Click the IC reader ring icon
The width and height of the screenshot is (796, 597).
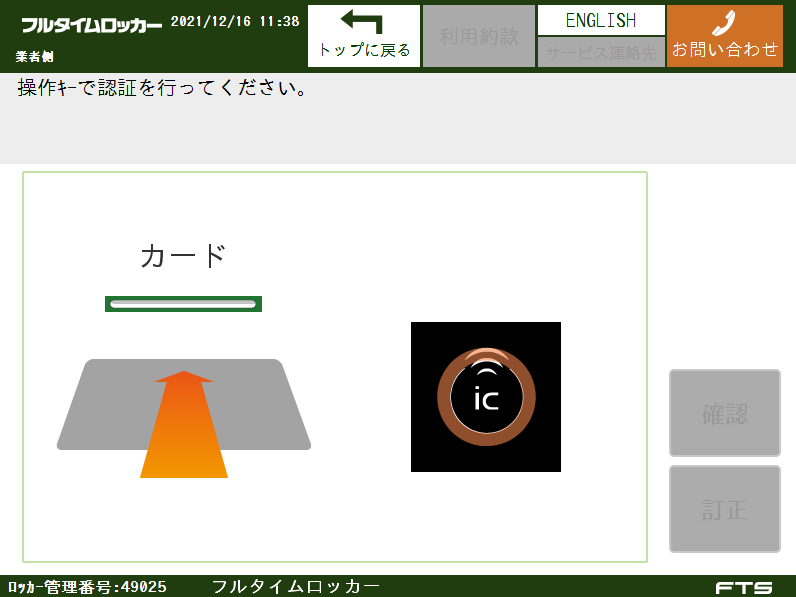[x=486, y=397]
